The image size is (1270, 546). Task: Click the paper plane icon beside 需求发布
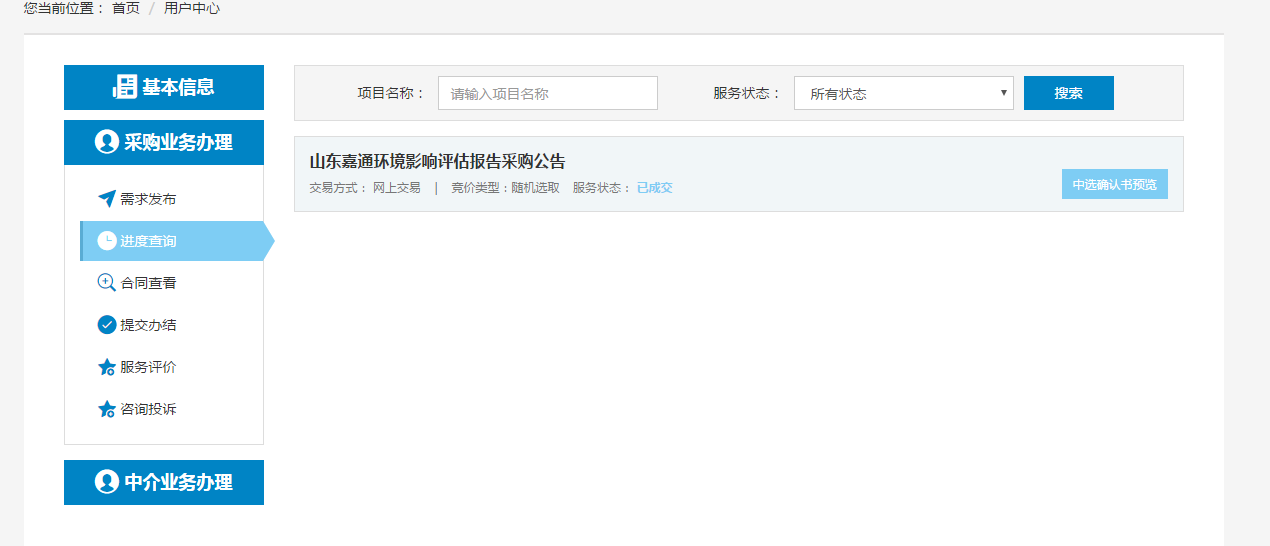[106, 199]
